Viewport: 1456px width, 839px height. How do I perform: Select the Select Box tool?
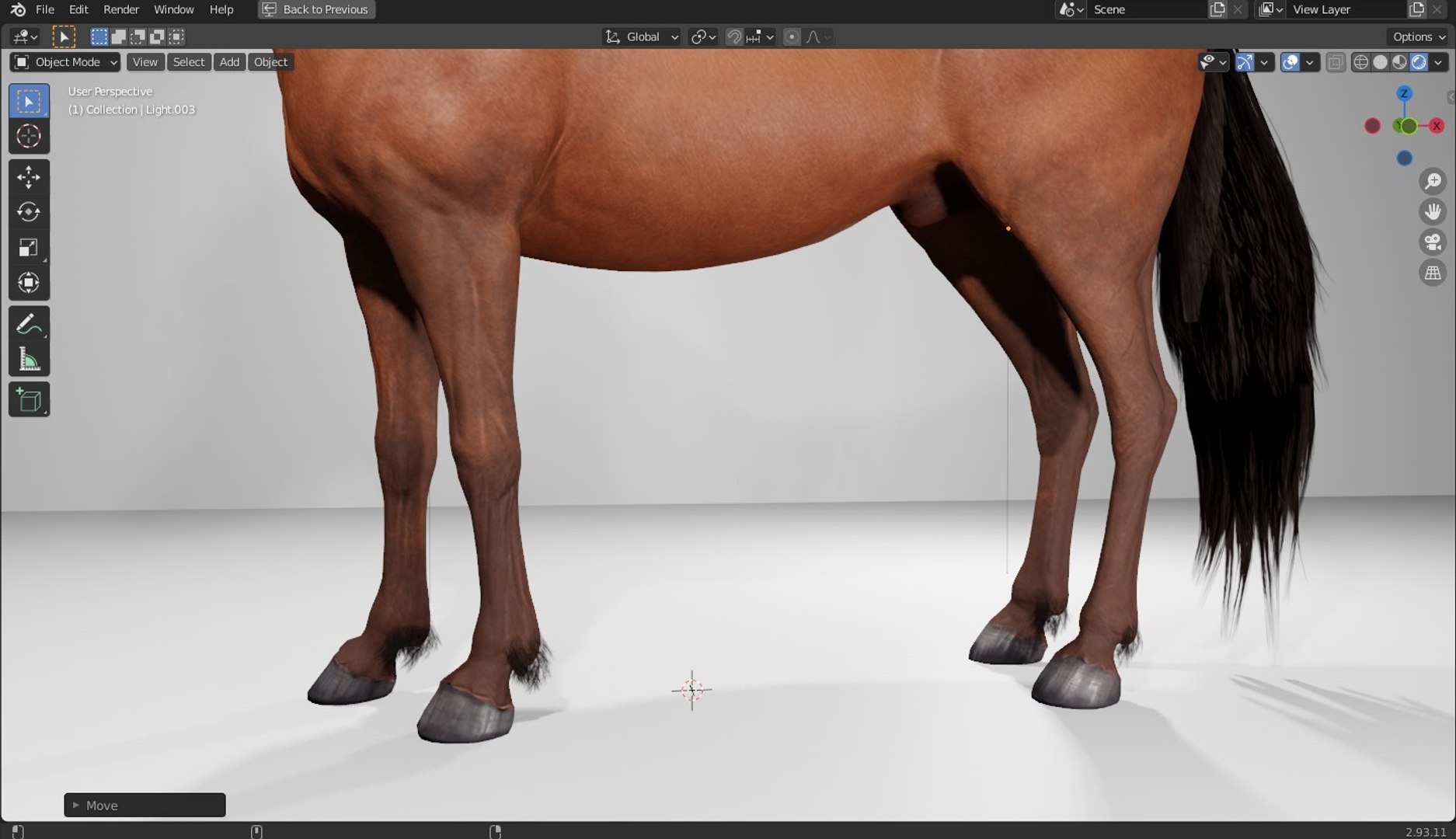(x=29, y=102)
